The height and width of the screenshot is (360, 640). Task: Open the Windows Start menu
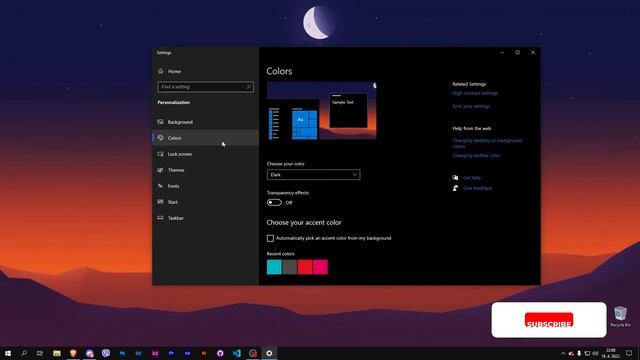[8, 353]
